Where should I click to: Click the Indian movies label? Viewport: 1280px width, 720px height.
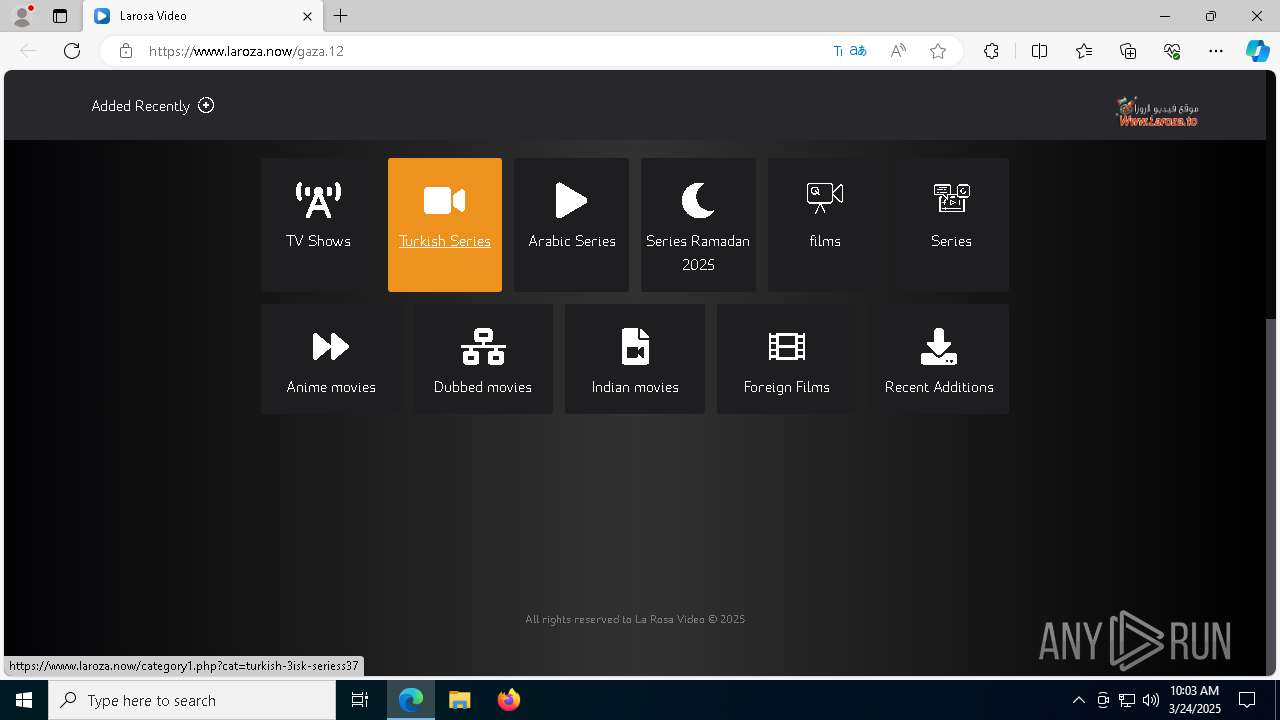click(x=635, y=387)
